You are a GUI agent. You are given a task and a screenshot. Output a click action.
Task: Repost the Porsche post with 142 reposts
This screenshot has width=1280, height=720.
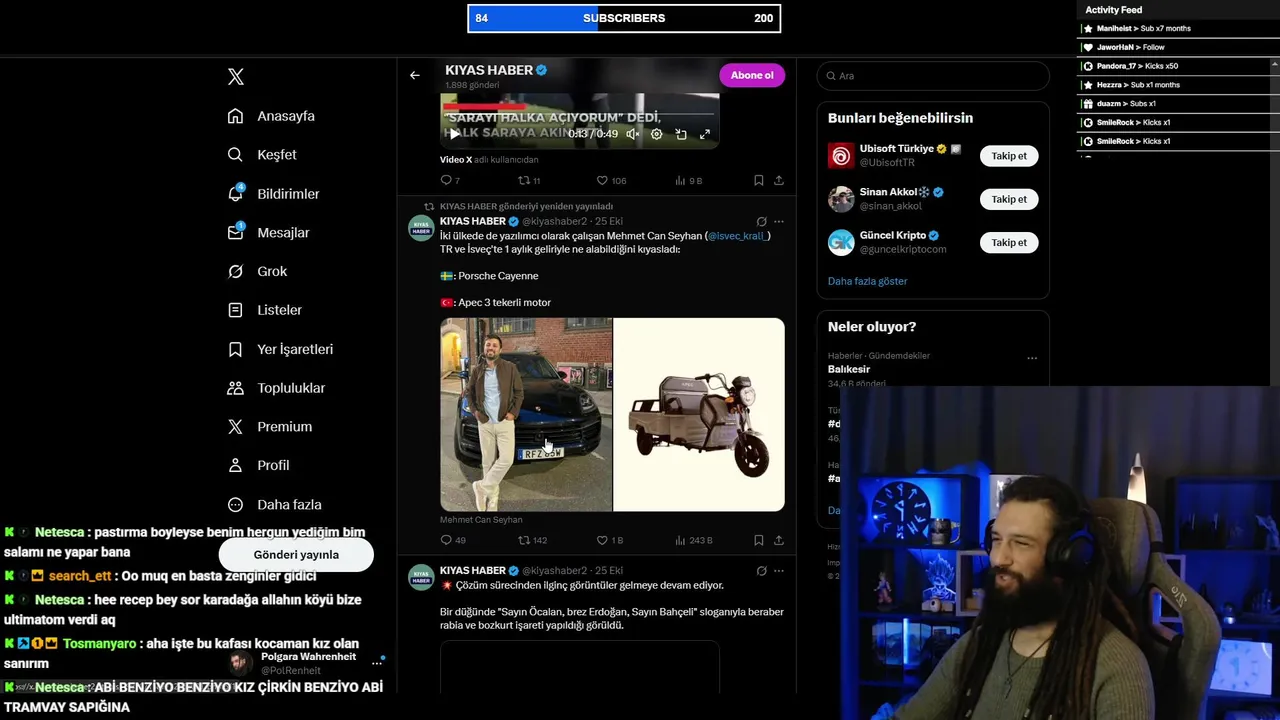(532, 540)
